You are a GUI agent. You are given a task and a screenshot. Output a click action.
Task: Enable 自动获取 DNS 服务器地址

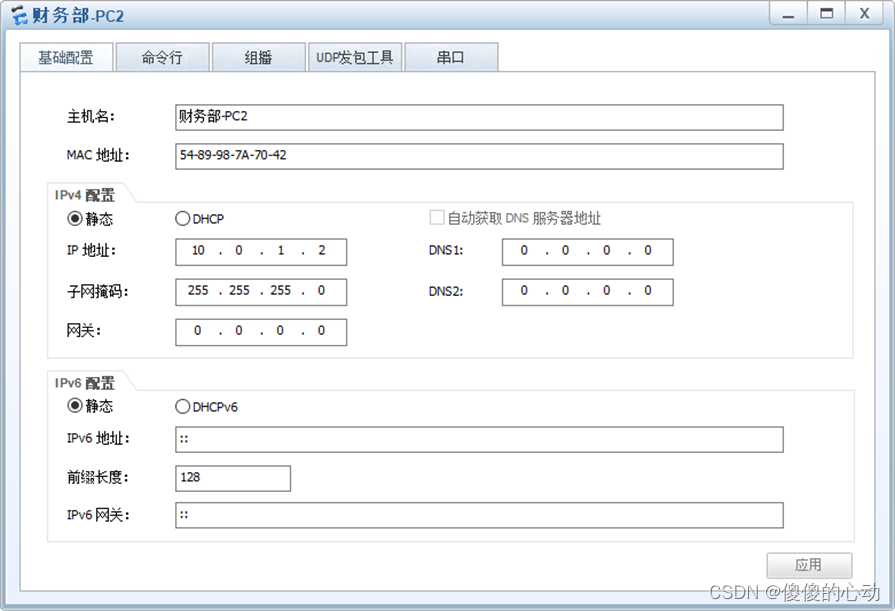pyautogui.click(x=437, y=218)
